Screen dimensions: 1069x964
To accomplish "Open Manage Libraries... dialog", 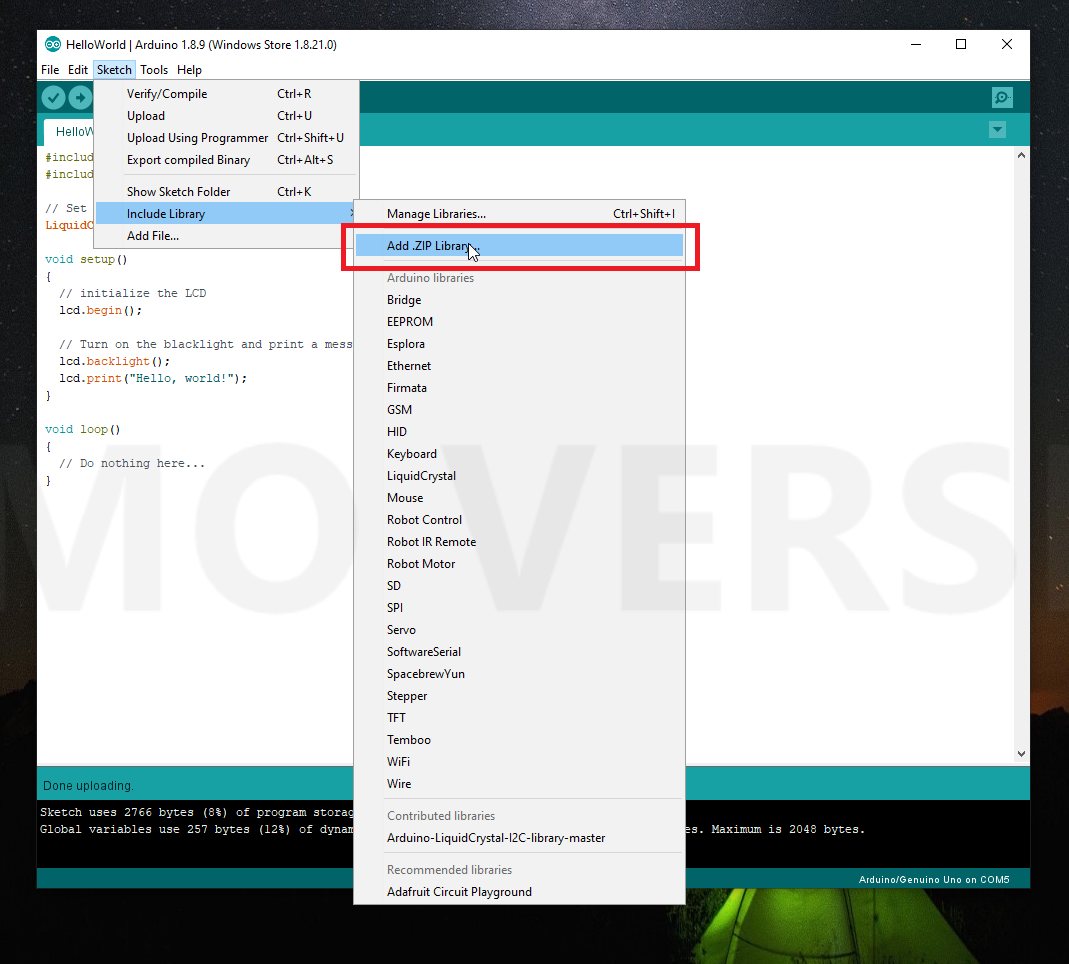I will pos(519,213).
